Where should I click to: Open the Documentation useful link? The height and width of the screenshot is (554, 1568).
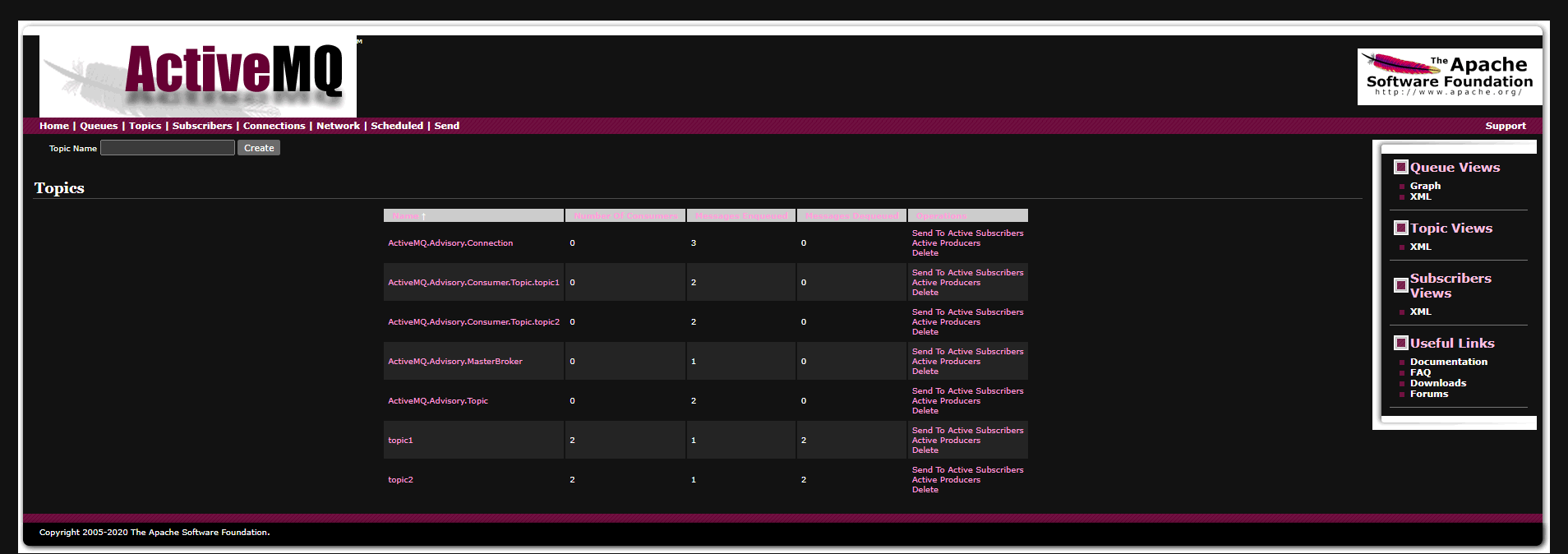pos(1449,362)
